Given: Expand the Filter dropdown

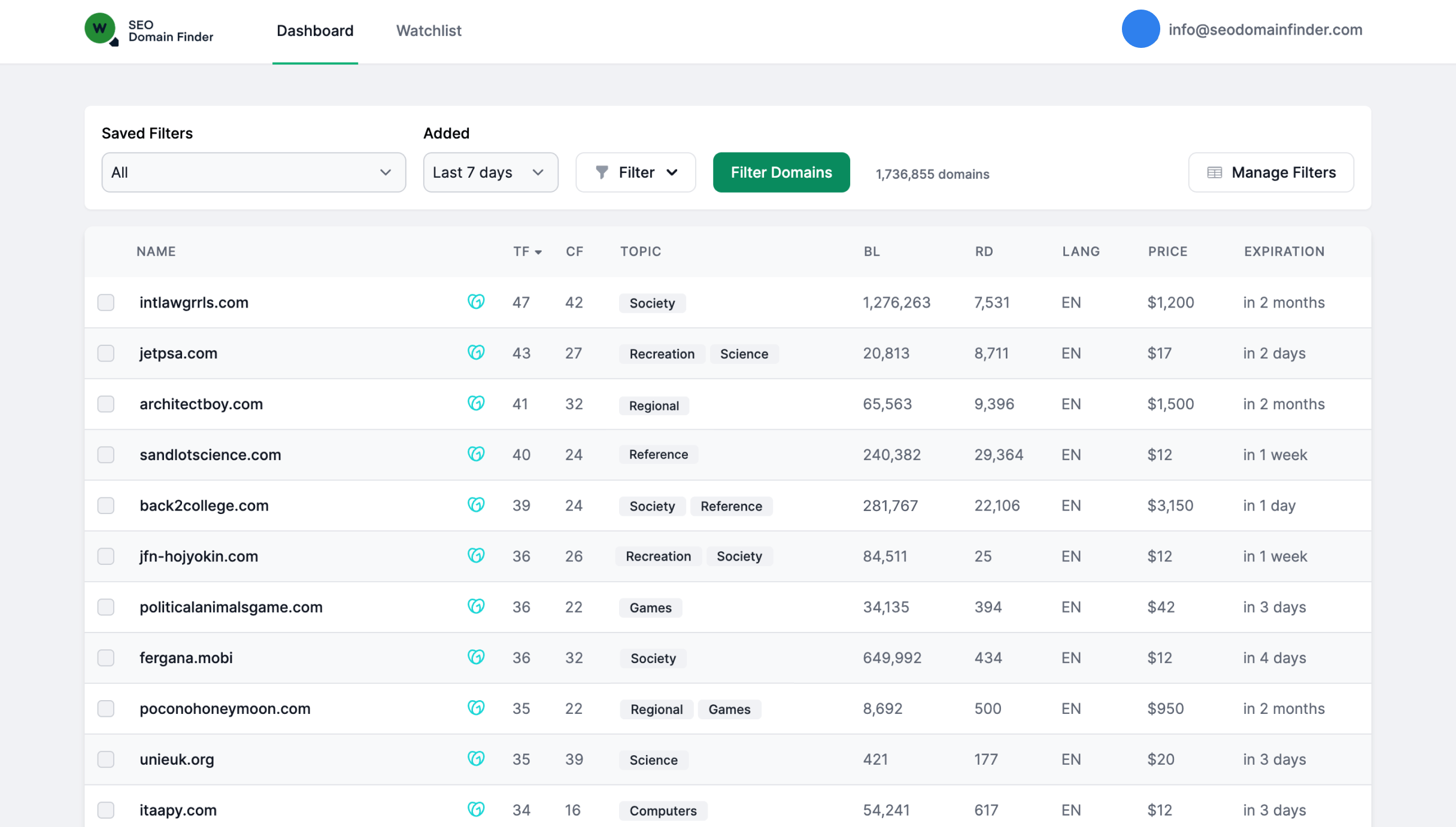Looking at the screenshot, I should [636, 172].
